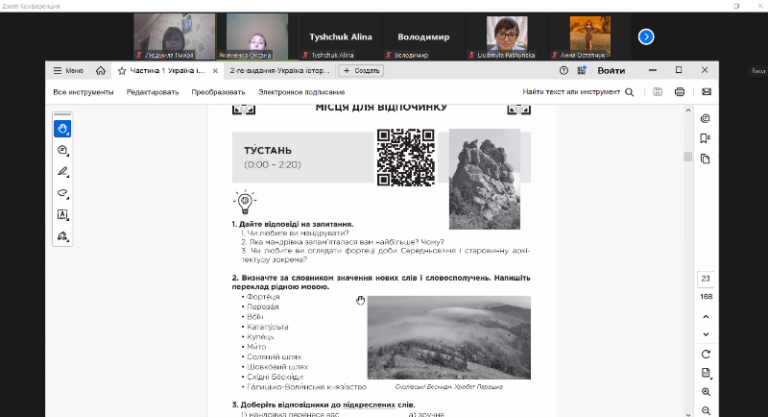Open the Bookmarks panel icon

706,139
